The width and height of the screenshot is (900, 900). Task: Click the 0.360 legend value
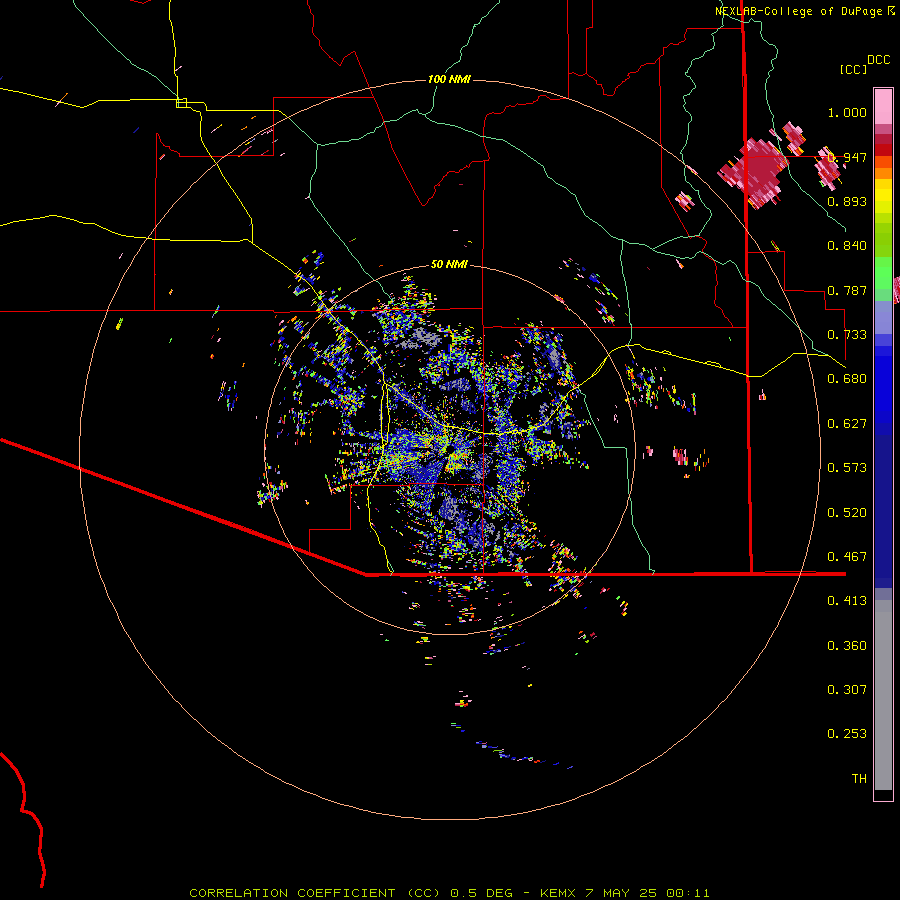tap(847, 646)
